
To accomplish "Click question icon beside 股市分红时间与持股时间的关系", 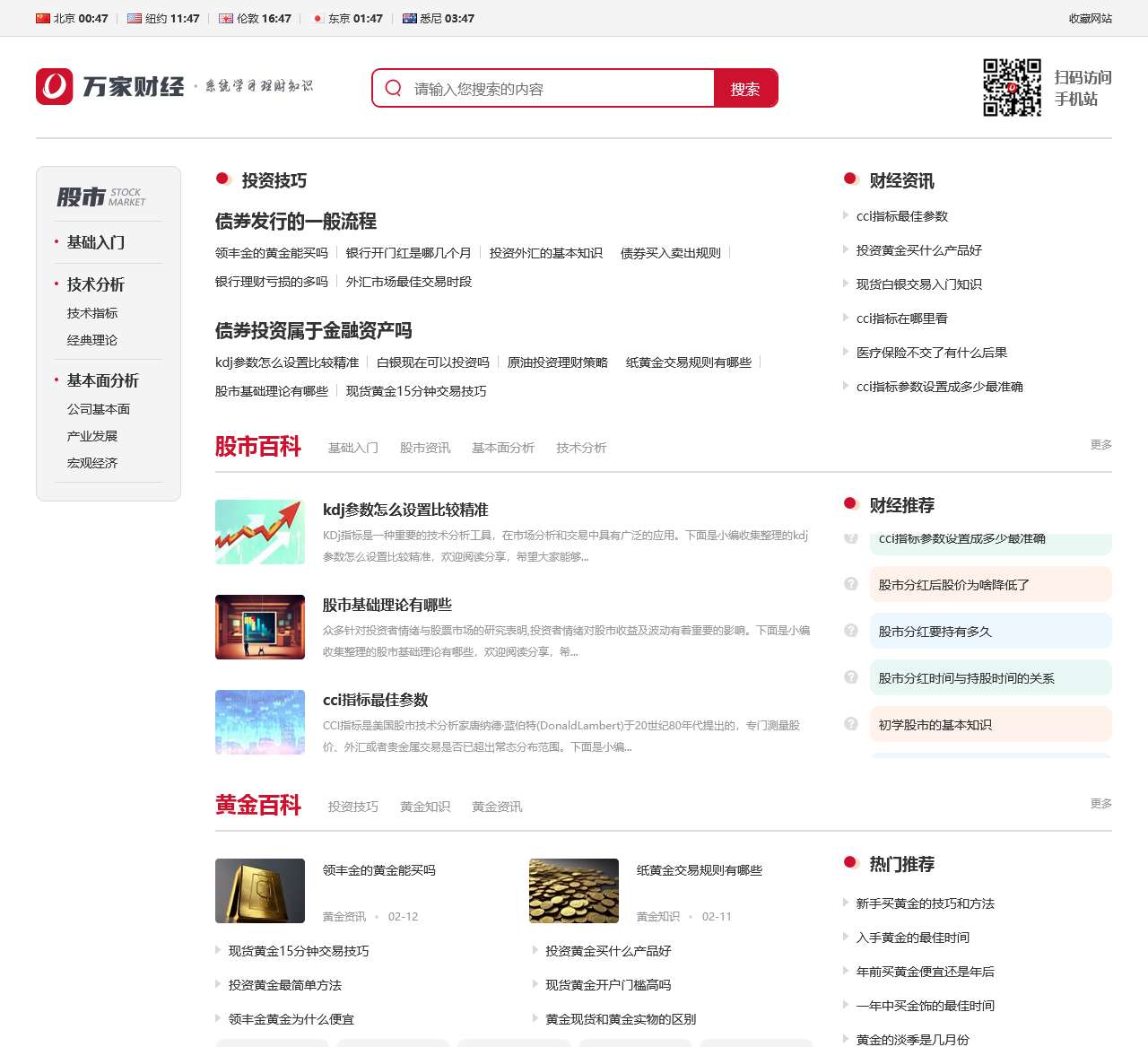I will tap(851, 677).
